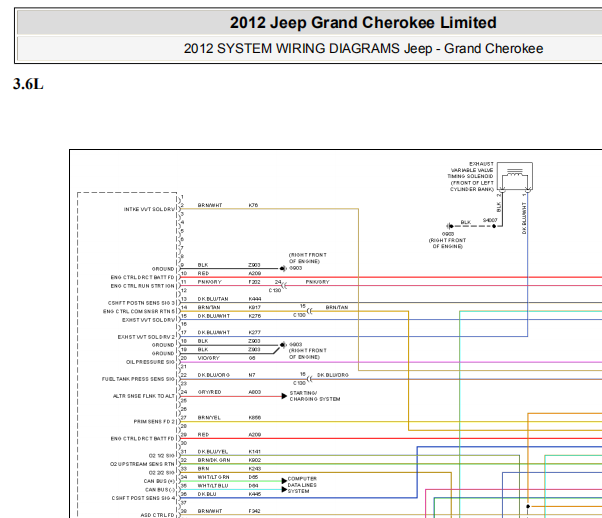Click 'EXHST VVT SOL DRV' label at pin 15
The height and width of the screenshot is (518, 602).
point(148,320)
